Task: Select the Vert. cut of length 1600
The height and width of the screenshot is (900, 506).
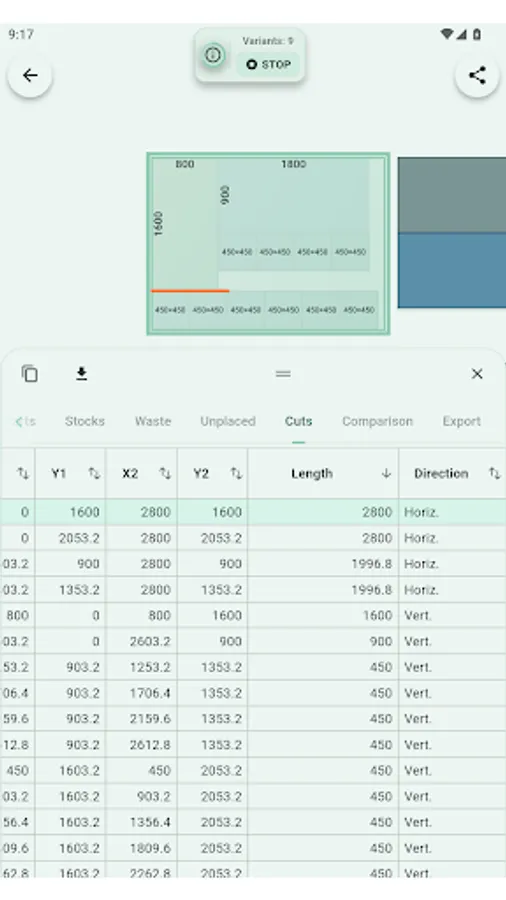Action: click(x=253, y=615)
